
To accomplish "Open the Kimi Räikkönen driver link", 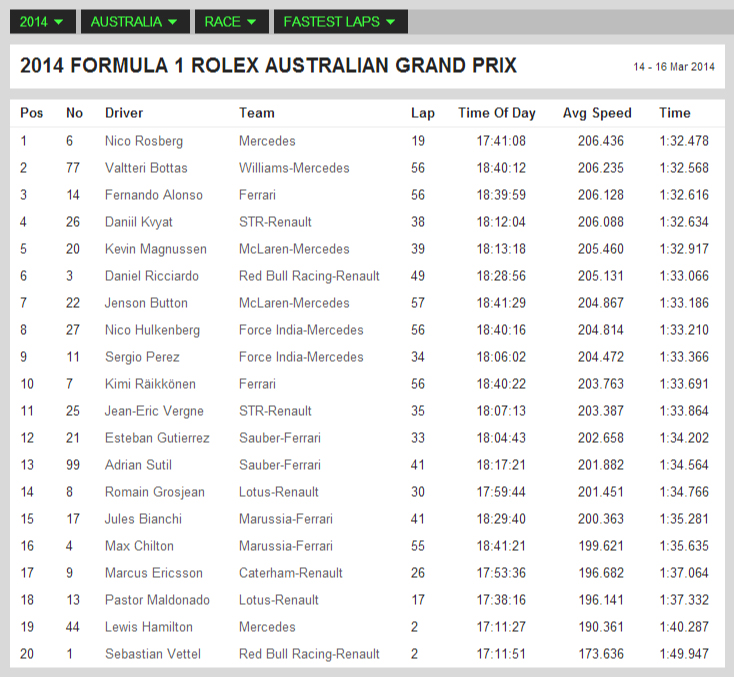I will coord(150,384).
